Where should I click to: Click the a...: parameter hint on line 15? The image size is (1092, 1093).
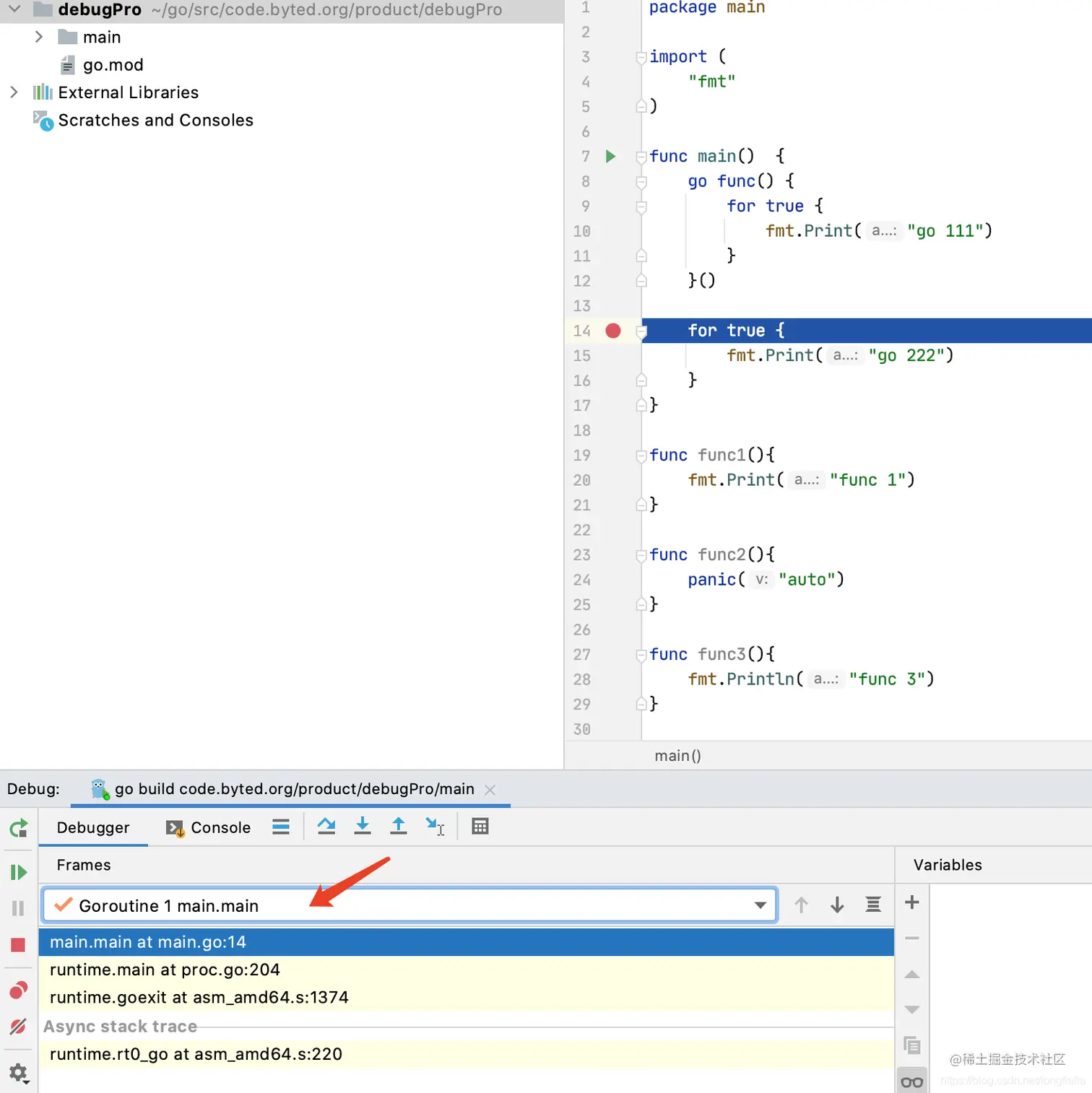pyautogui.click(x=845, y=355)
